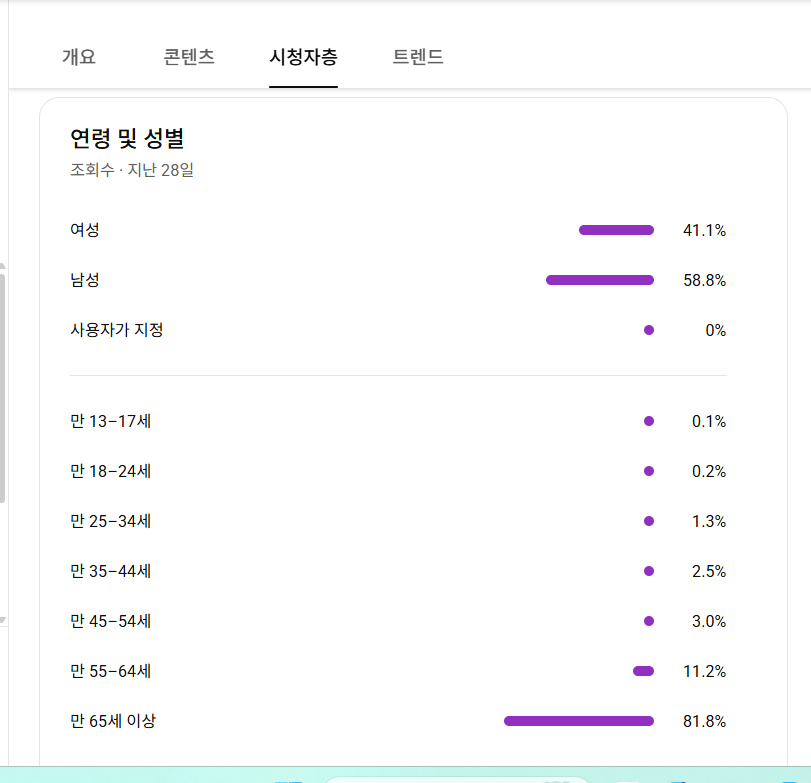
Task: Go to the 트렌드 tab
Action: click(418, 57)
